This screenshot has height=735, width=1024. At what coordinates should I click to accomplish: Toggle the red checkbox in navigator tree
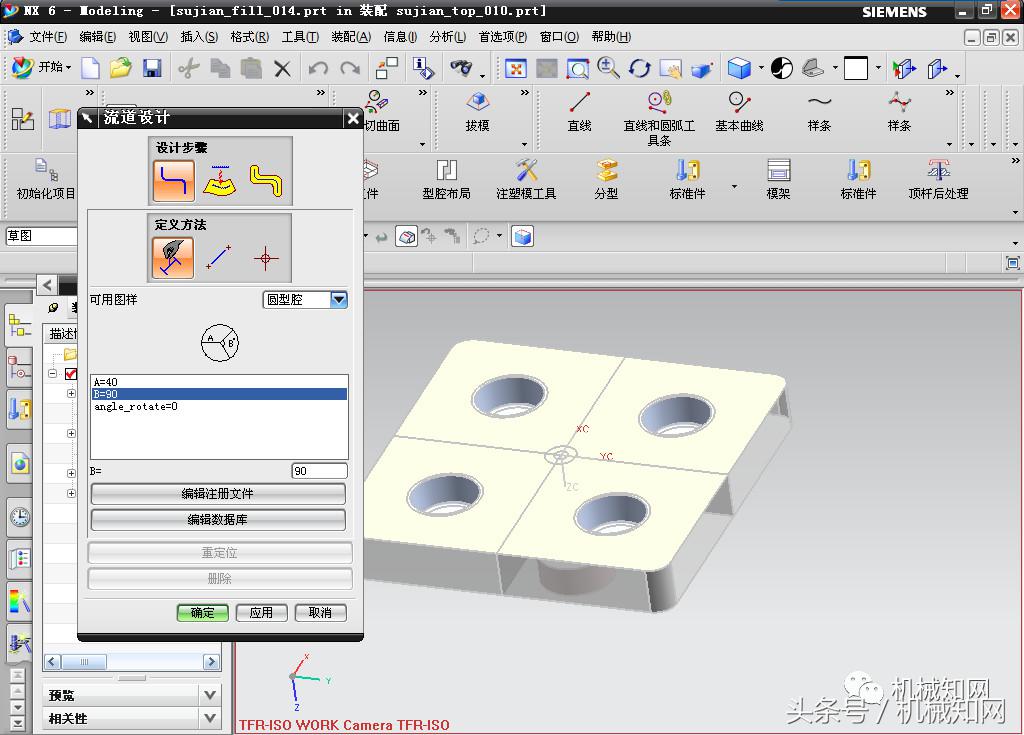pos(71,374)
